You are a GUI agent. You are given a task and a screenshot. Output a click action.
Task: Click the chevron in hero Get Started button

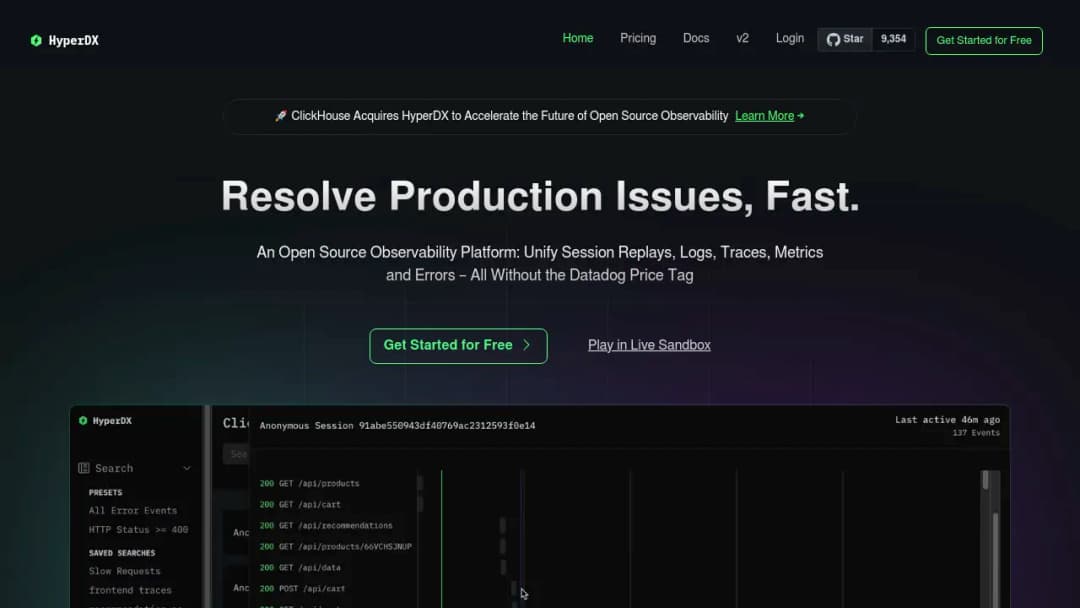526,345
